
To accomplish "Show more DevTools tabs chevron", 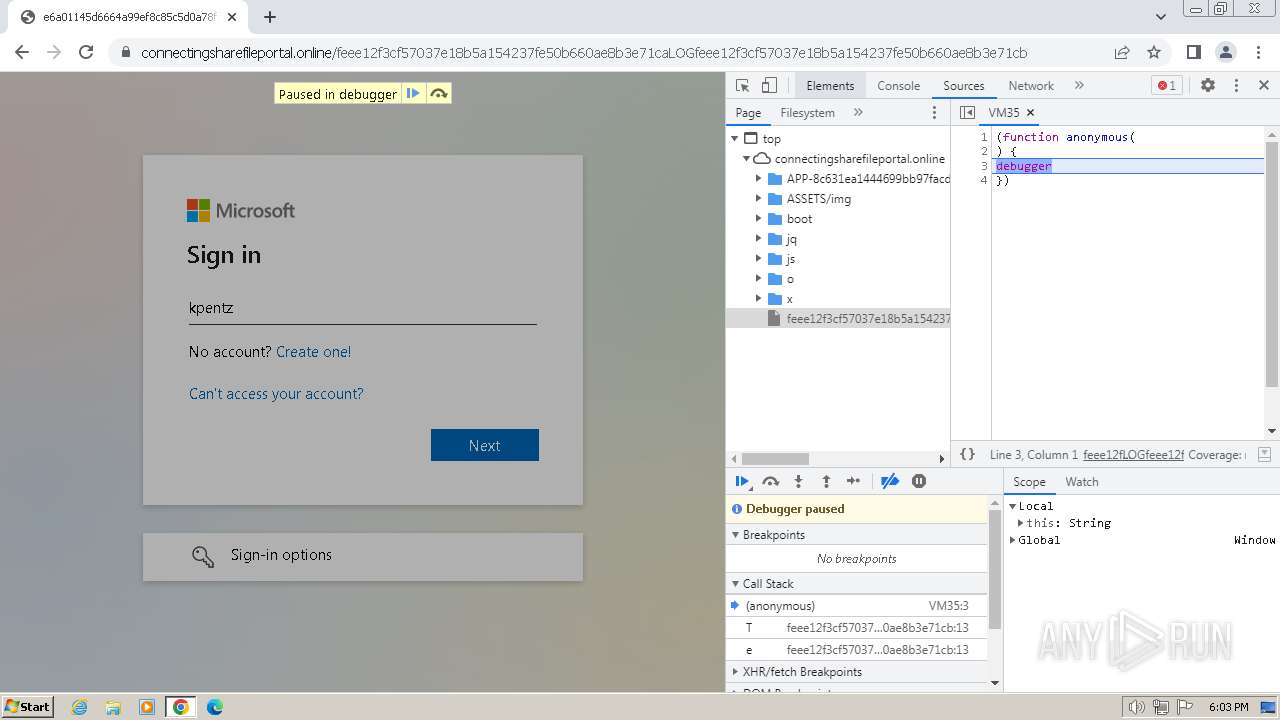I will (x=1079, y=85).
